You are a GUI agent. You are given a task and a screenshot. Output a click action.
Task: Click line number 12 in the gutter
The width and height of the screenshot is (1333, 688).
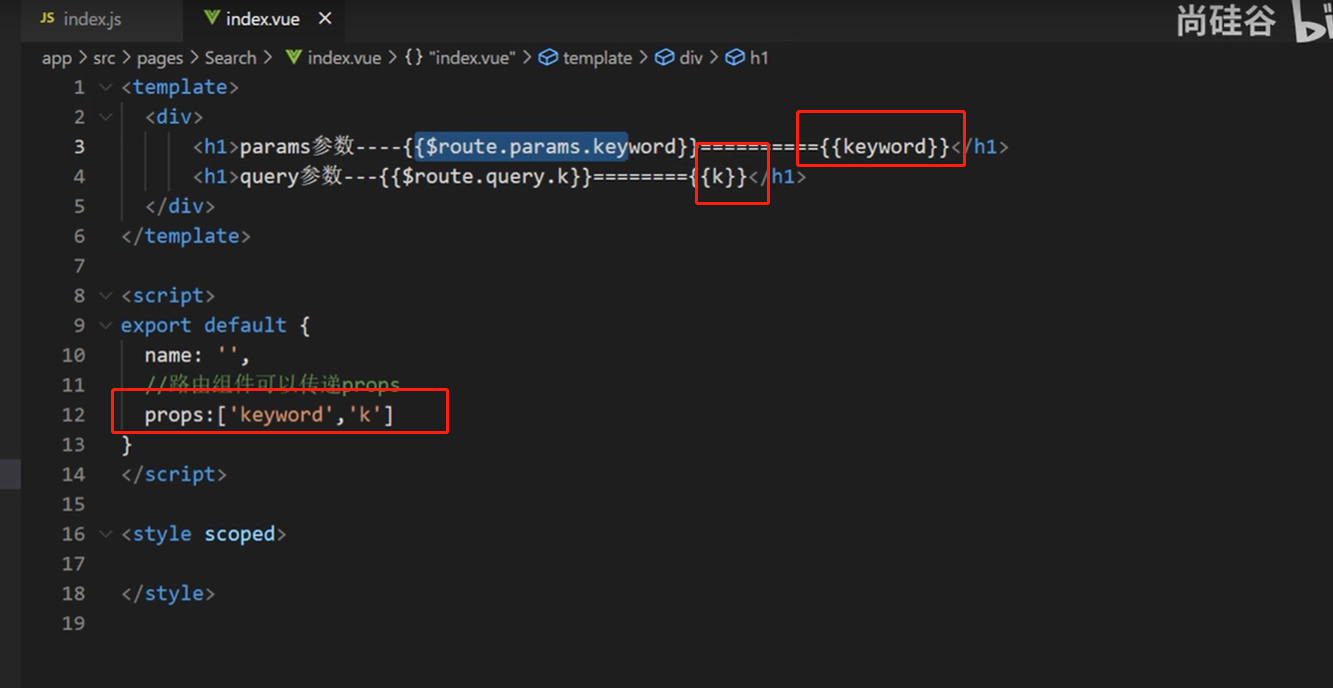click(73, 415)
